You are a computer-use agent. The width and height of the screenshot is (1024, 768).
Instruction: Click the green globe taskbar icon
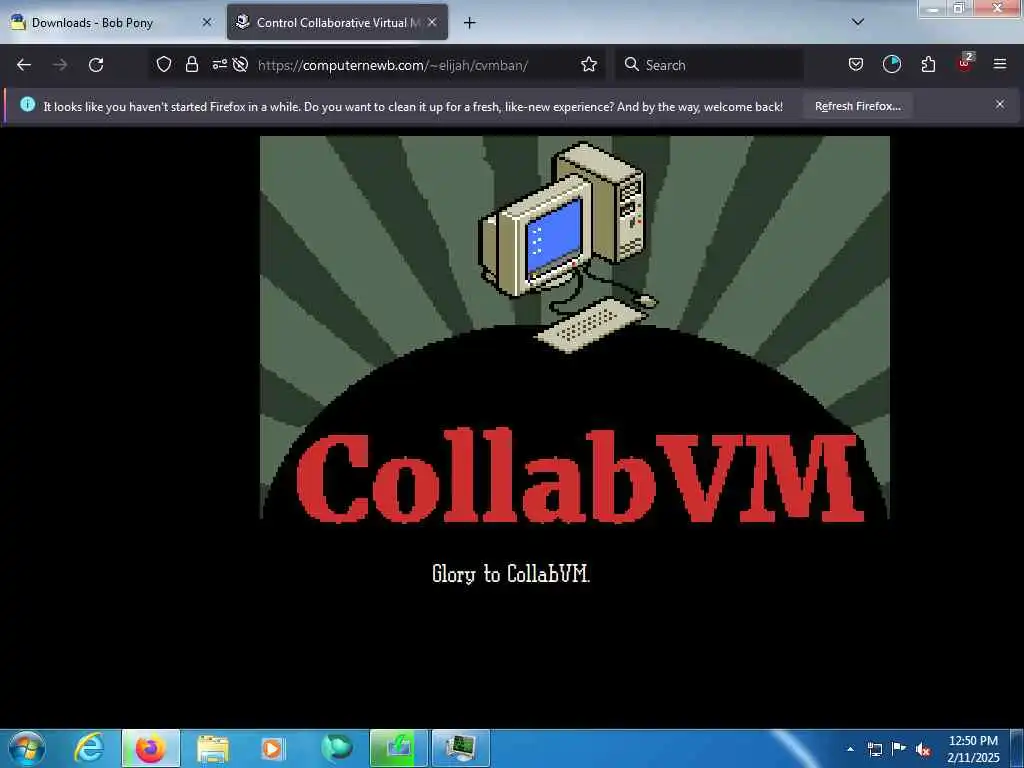(x=337, y=748)
